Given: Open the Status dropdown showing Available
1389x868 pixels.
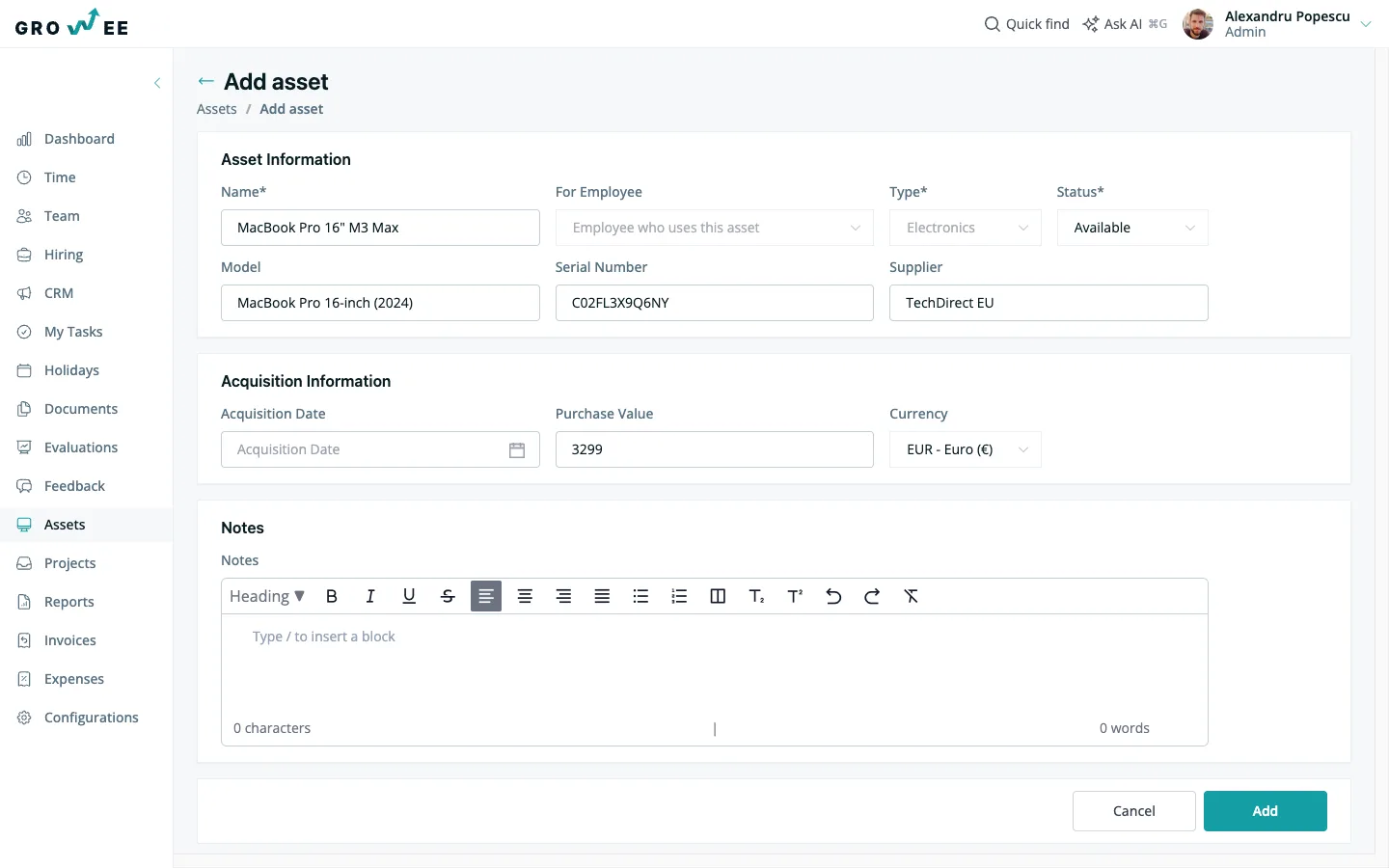Looking at the screenshot, I should point(1132,228).
